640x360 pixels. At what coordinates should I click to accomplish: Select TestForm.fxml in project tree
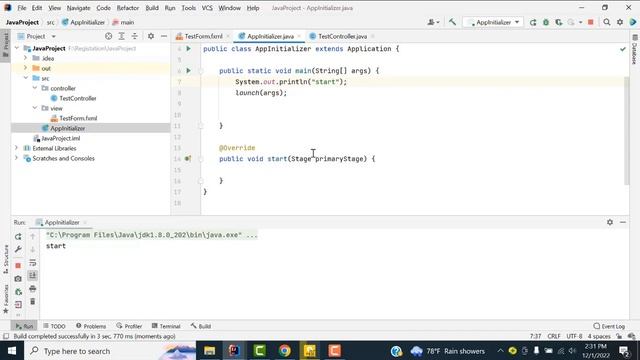[78, 118]
